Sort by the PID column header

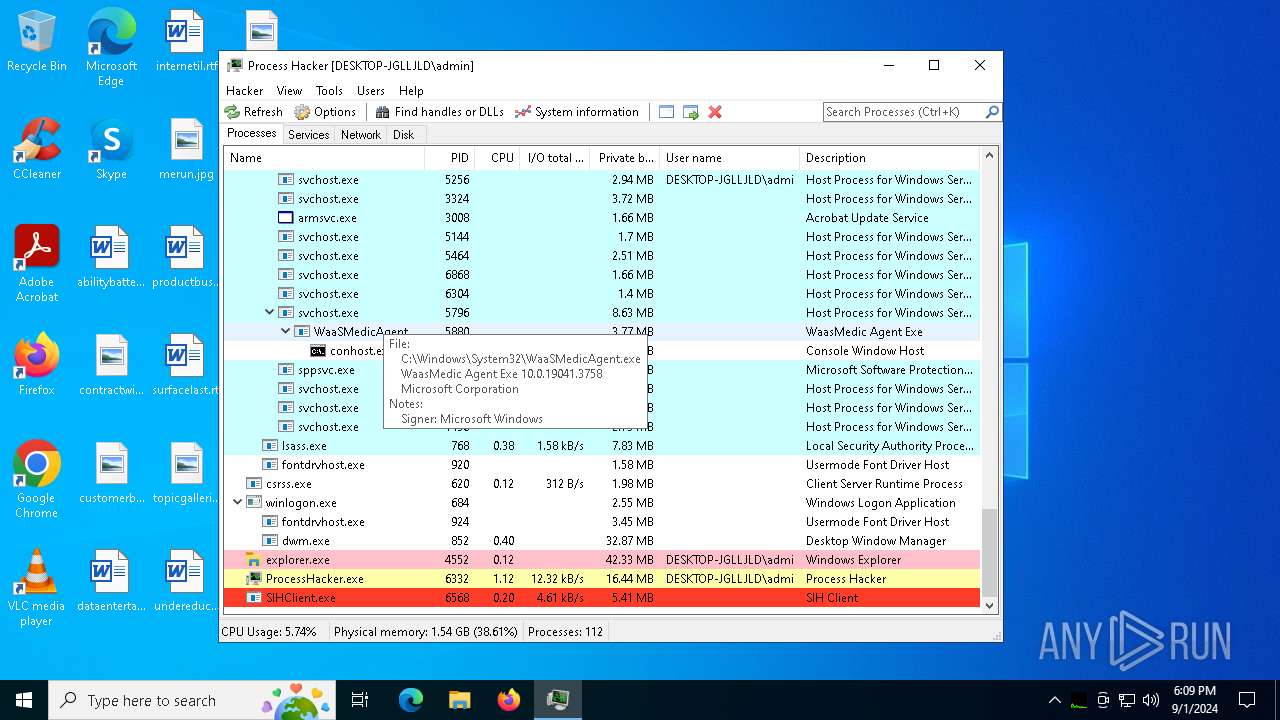tap(448, 158)
